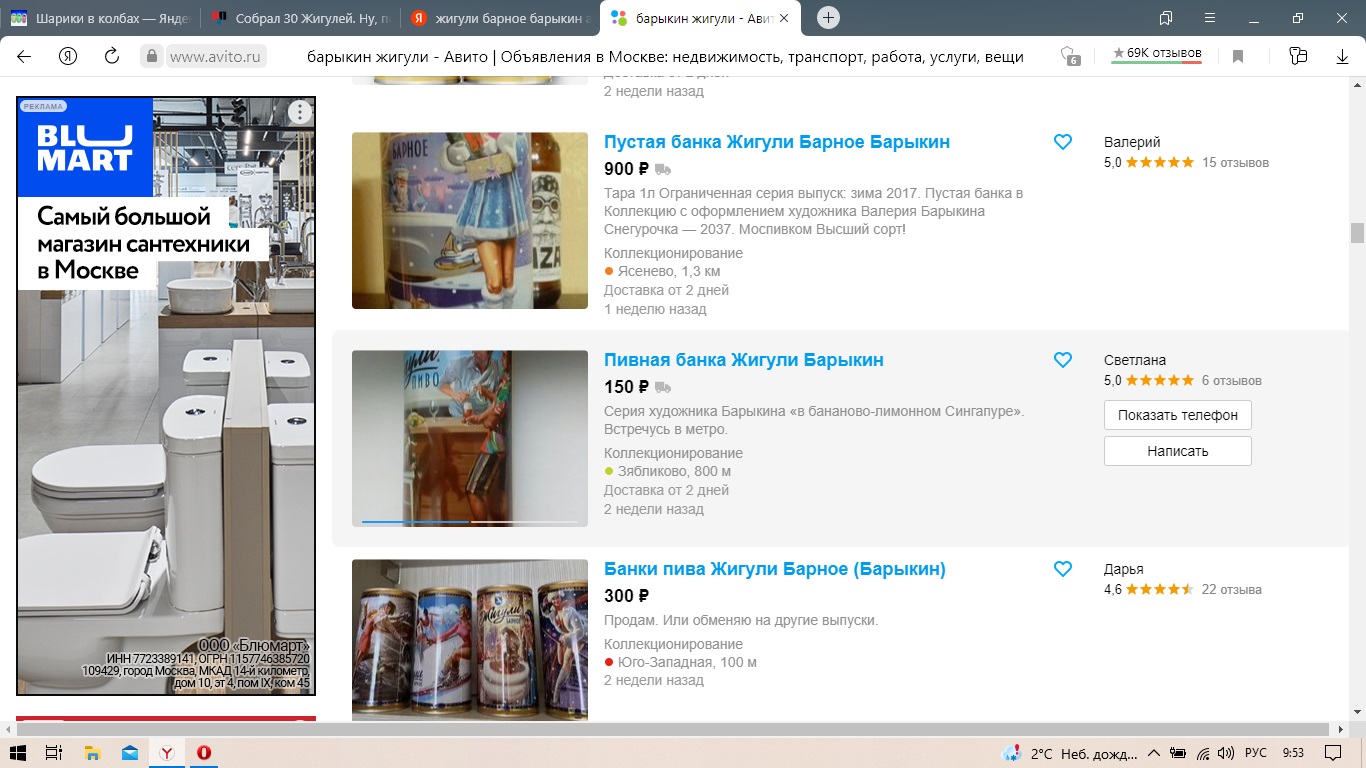The image size is (1366, 768).
Task: Open the three-dot menu on the Blu Mart ad
Action: 300,112
